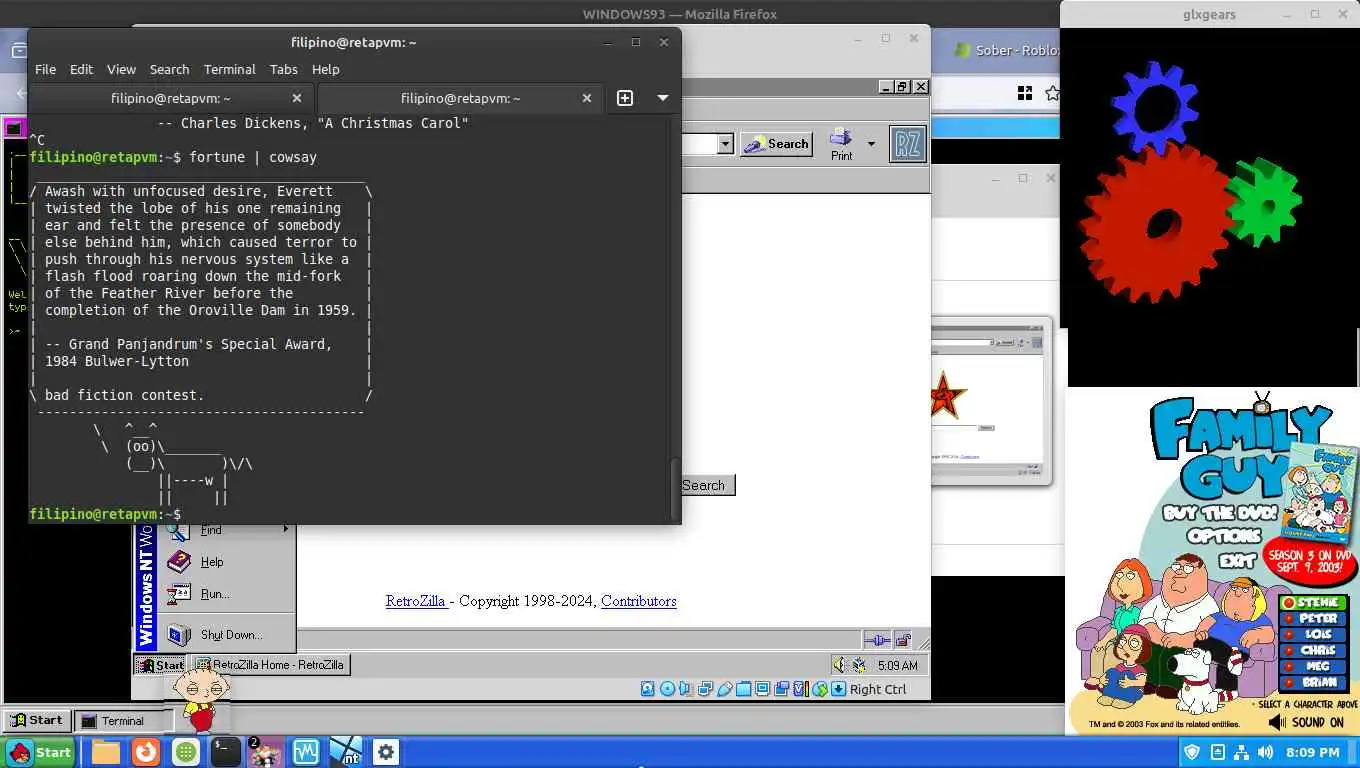Click BUY THE DVD! in Family Guy app
1360x768 pixels.
(x=1220, y=514)
